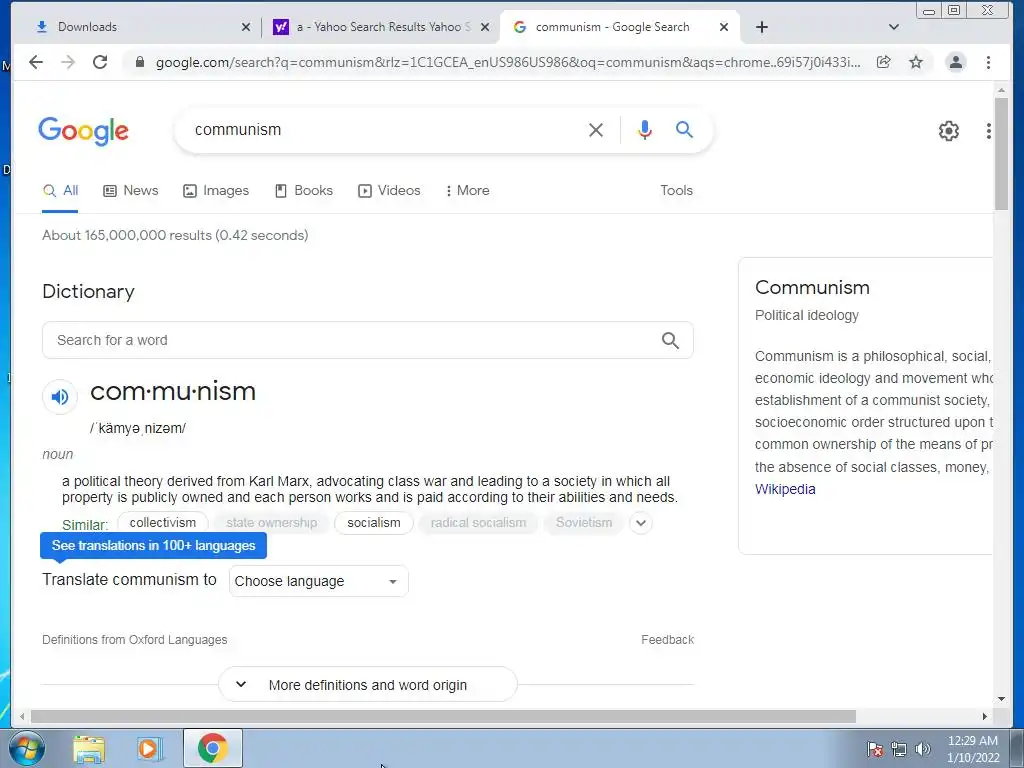Click See translations in 100+ languages tooltip
Viewport: 1024px width, 768px height.
[153, 545]
